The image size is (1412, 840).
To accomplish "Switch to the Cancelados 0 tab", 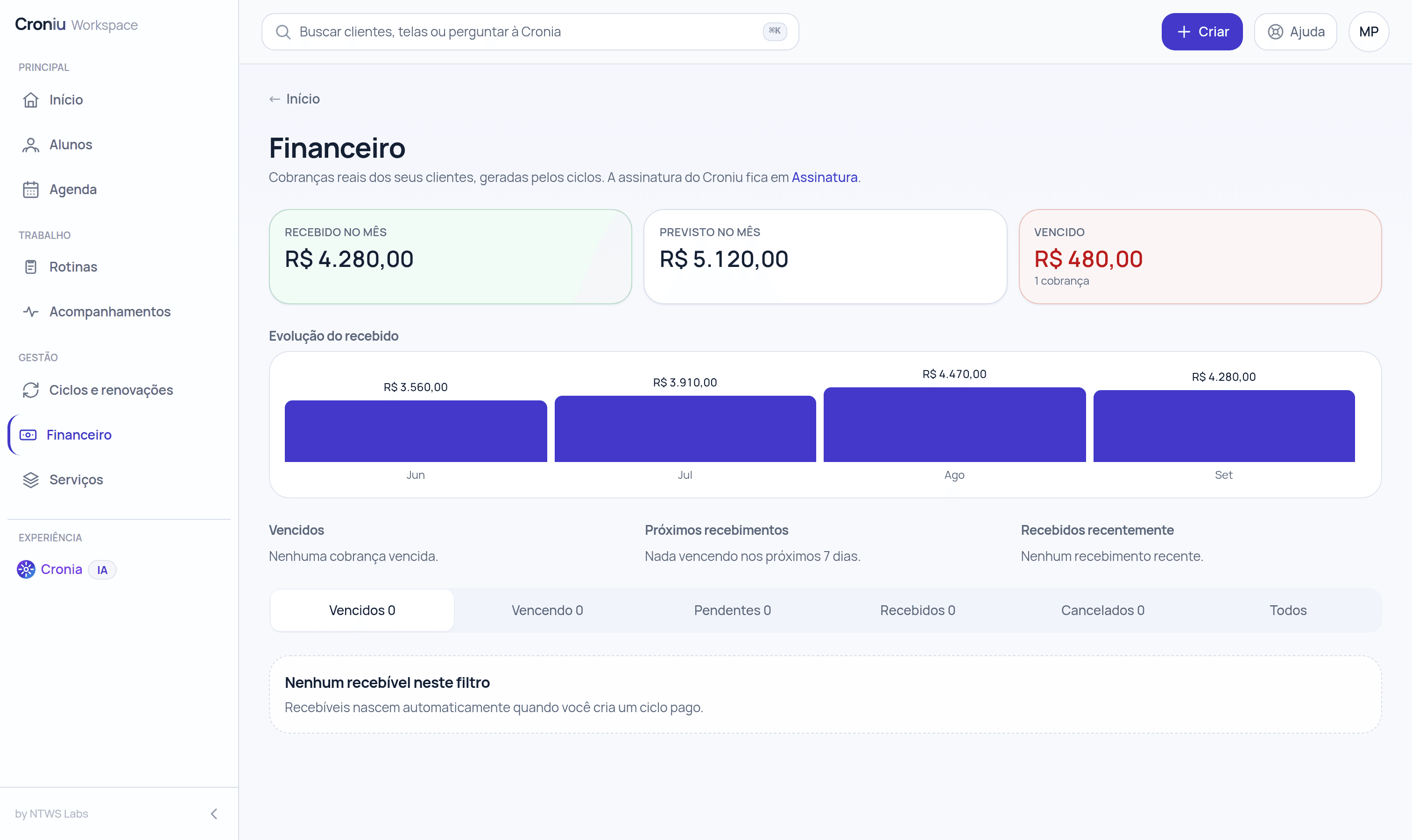I will click(1103, 610).
